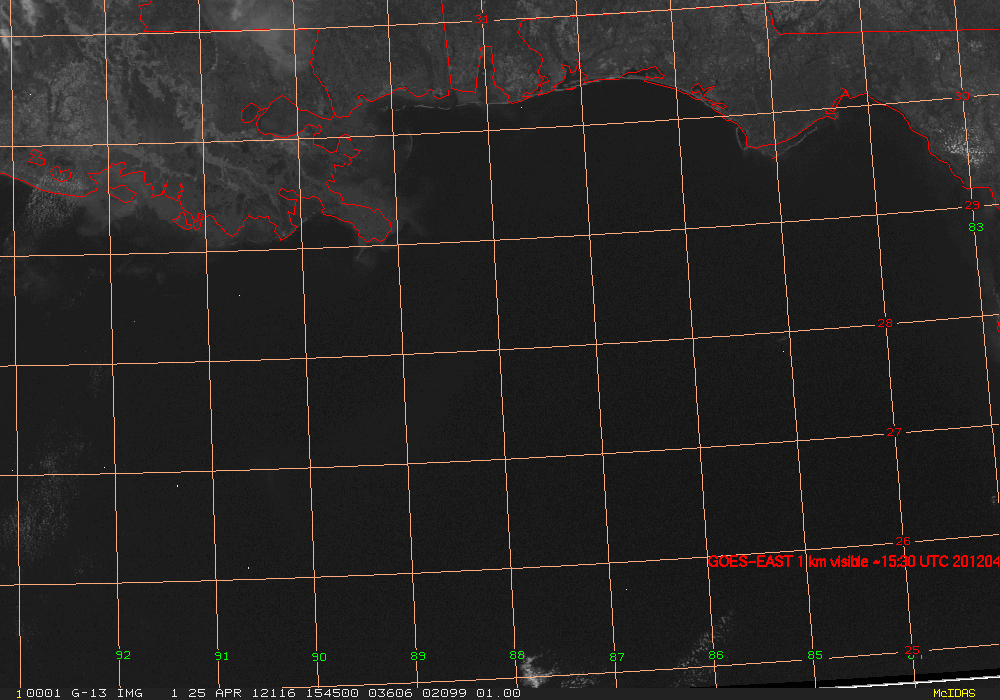Click the 25 APR date in status line
This screenshot has width=1000, height=700.
point(215,693)
